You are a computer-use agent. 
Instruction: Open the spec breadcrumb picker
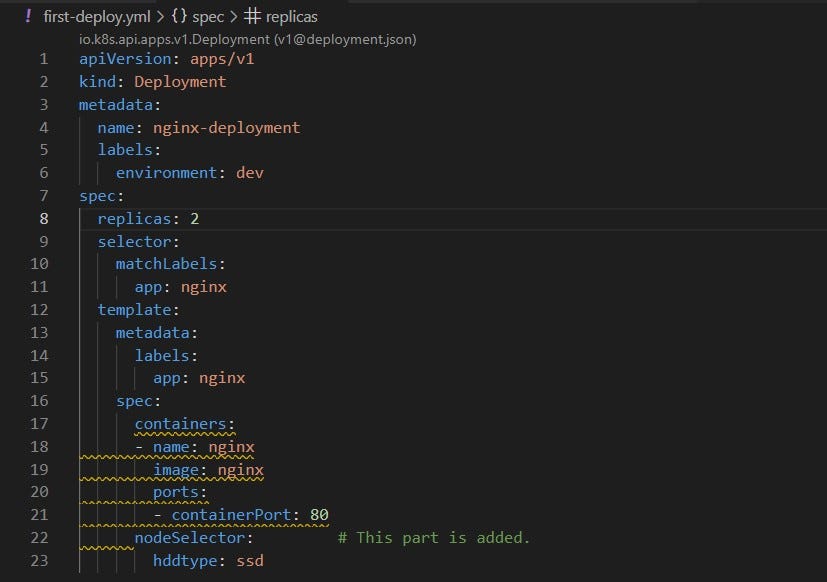pos(210,16)
